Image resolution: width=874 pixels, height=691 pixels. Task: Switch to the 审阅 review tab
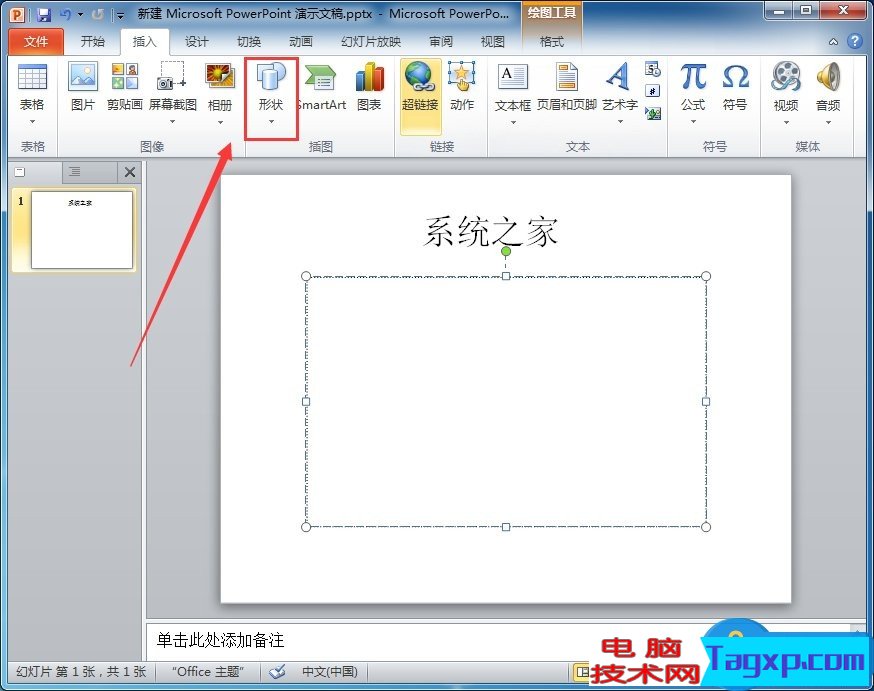(441, 41)
